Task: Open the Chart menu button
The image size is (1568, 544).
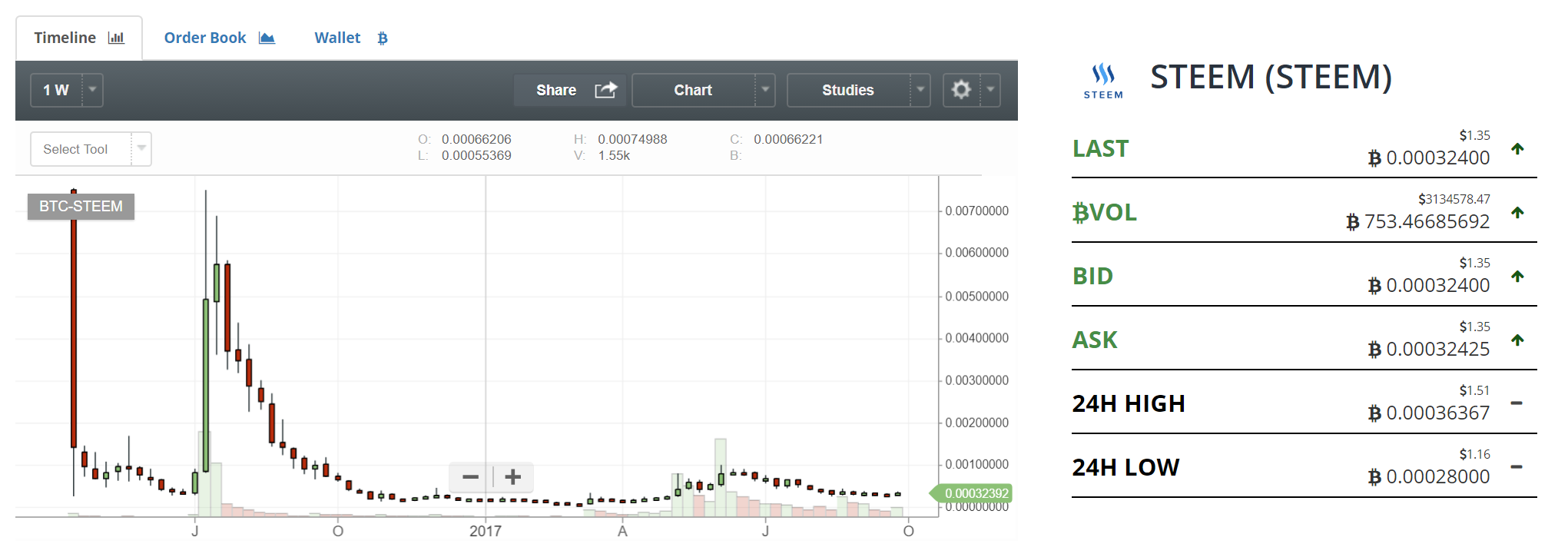Action: 693,90
